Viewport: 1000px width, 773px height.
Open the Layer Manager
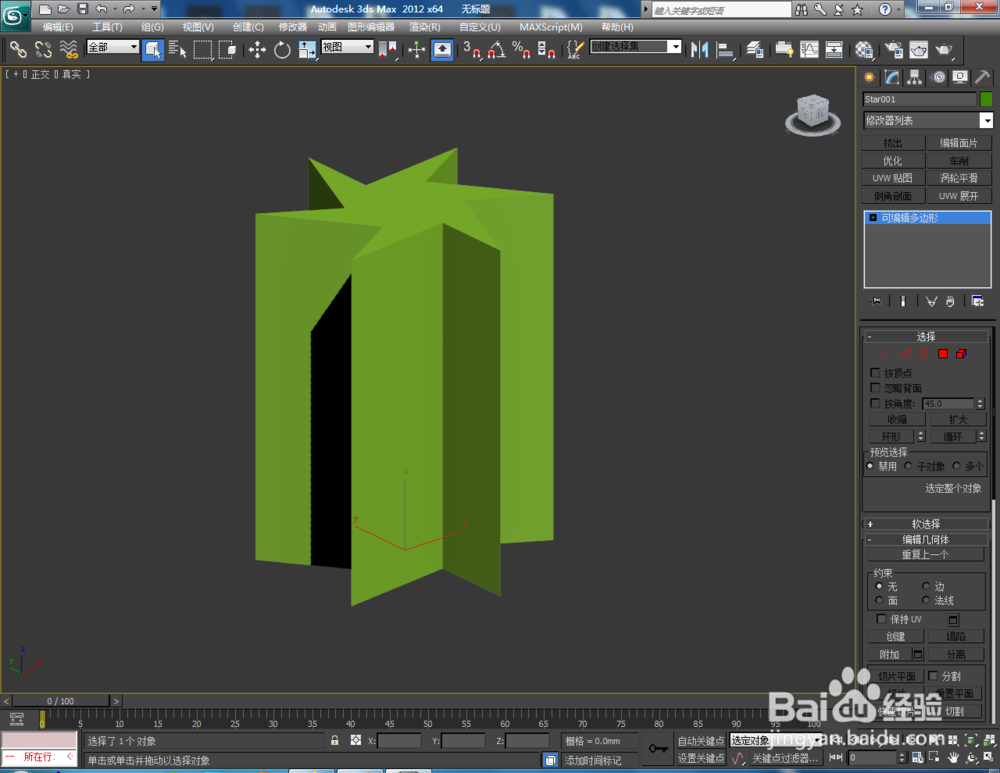[755, 49]
